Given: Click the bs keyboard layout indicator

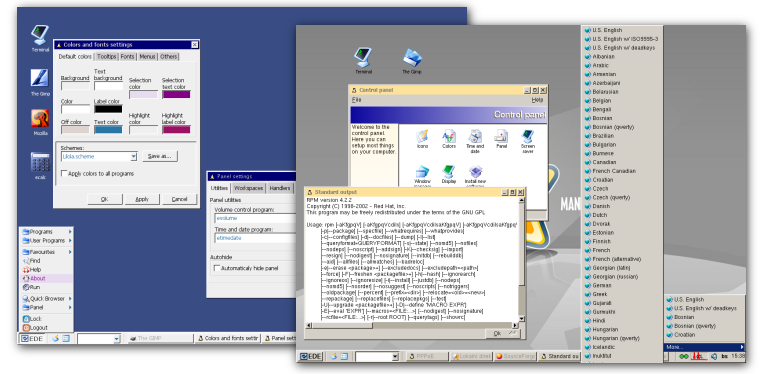Looking at the screenshot, I should (x=724, y=357).
